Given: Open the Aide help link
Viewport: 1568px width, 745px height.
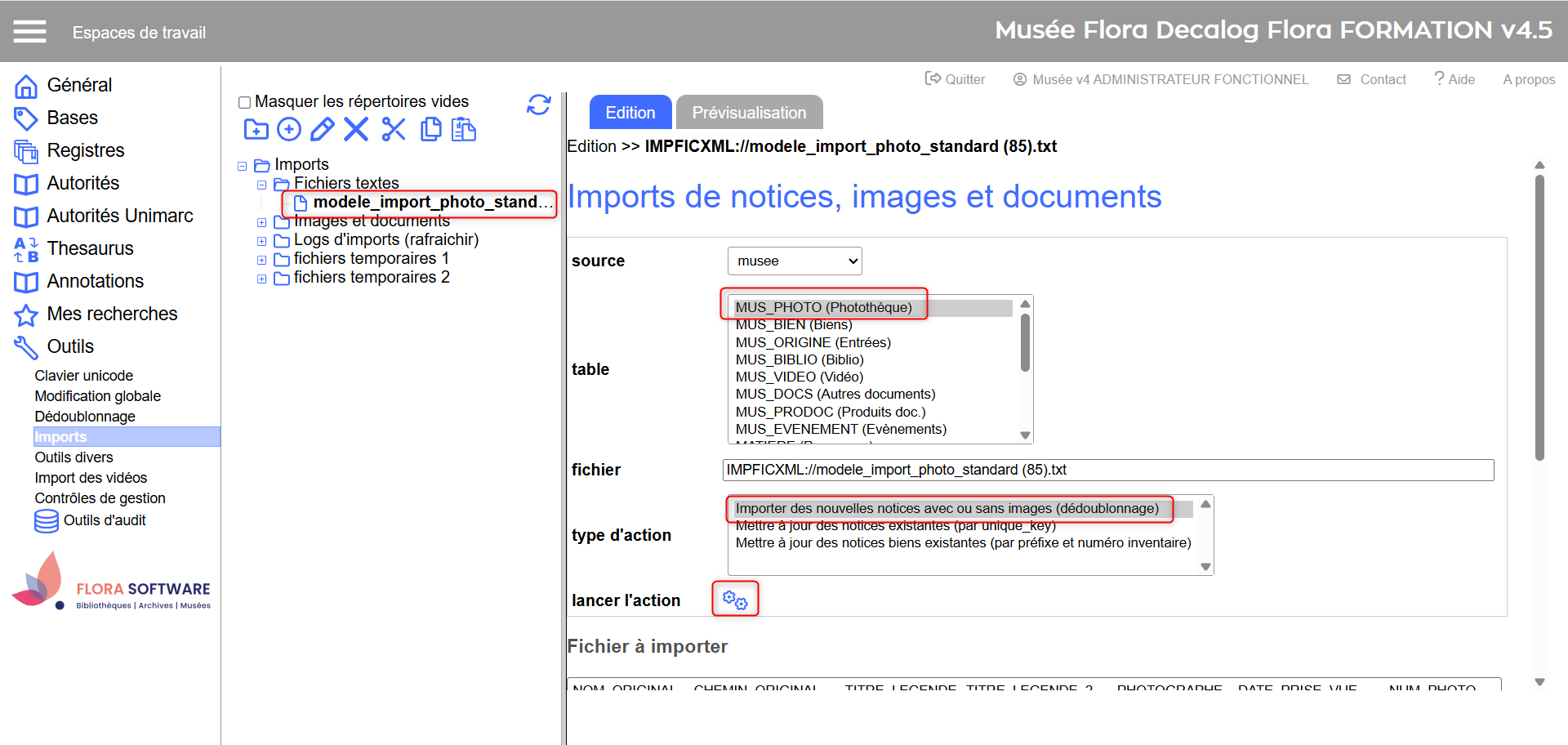Looking at the screenshot, I should coord(1454,79).
